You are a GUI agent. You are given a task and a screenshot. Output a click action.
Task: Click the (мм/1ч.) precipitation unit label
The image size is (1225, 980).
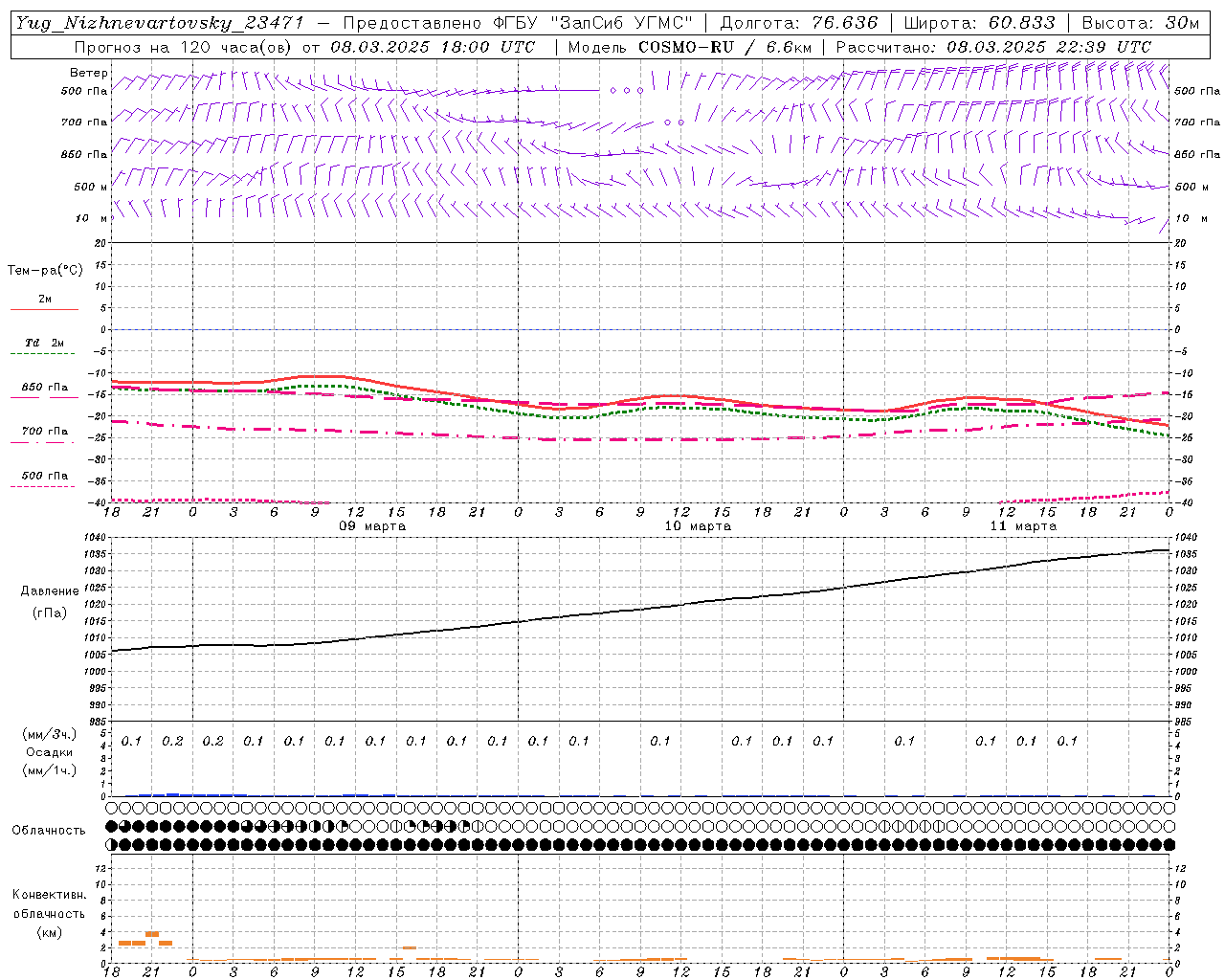[x=50, y=770]
